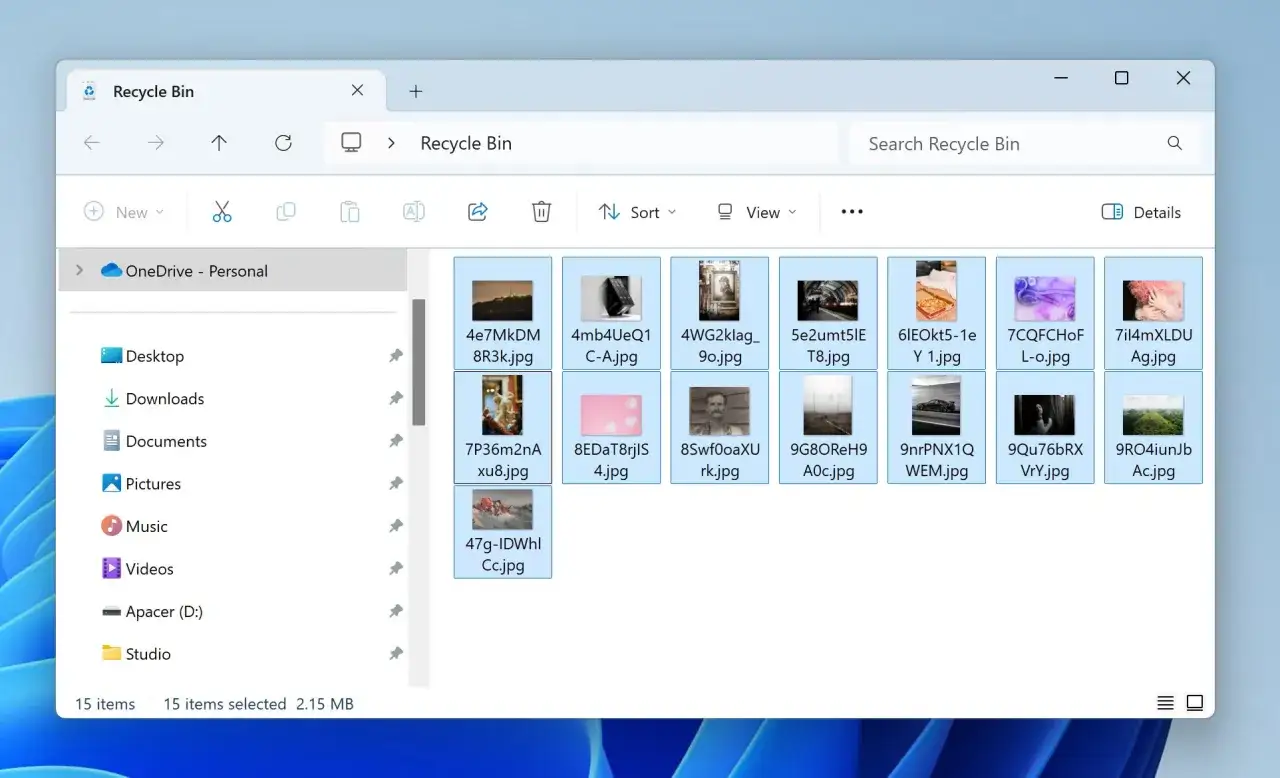Viewport: 1280px width, 778px height.
Task: Open the See more ellipsis menu
Action: tap(852, 212)
